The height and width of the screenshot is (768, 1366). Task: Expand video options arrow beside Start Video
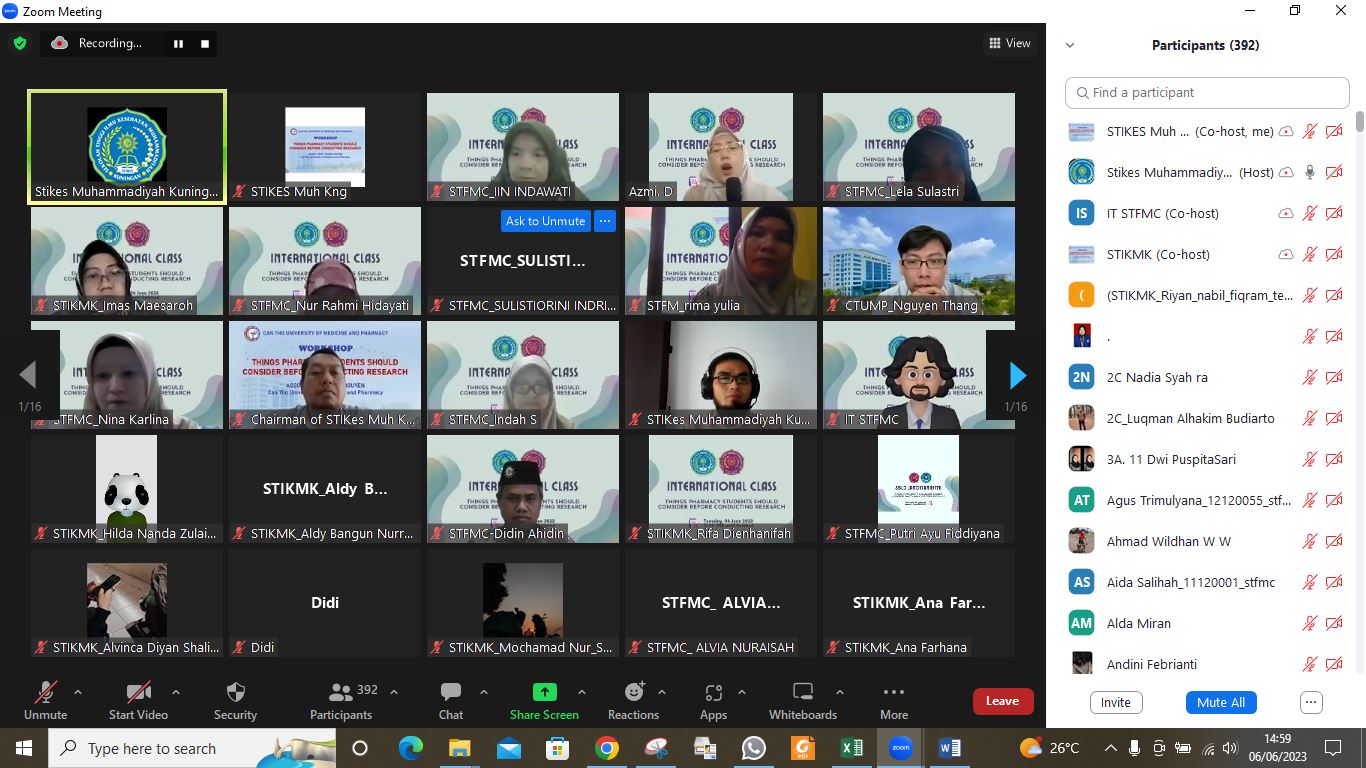click(x=176, y=692)
